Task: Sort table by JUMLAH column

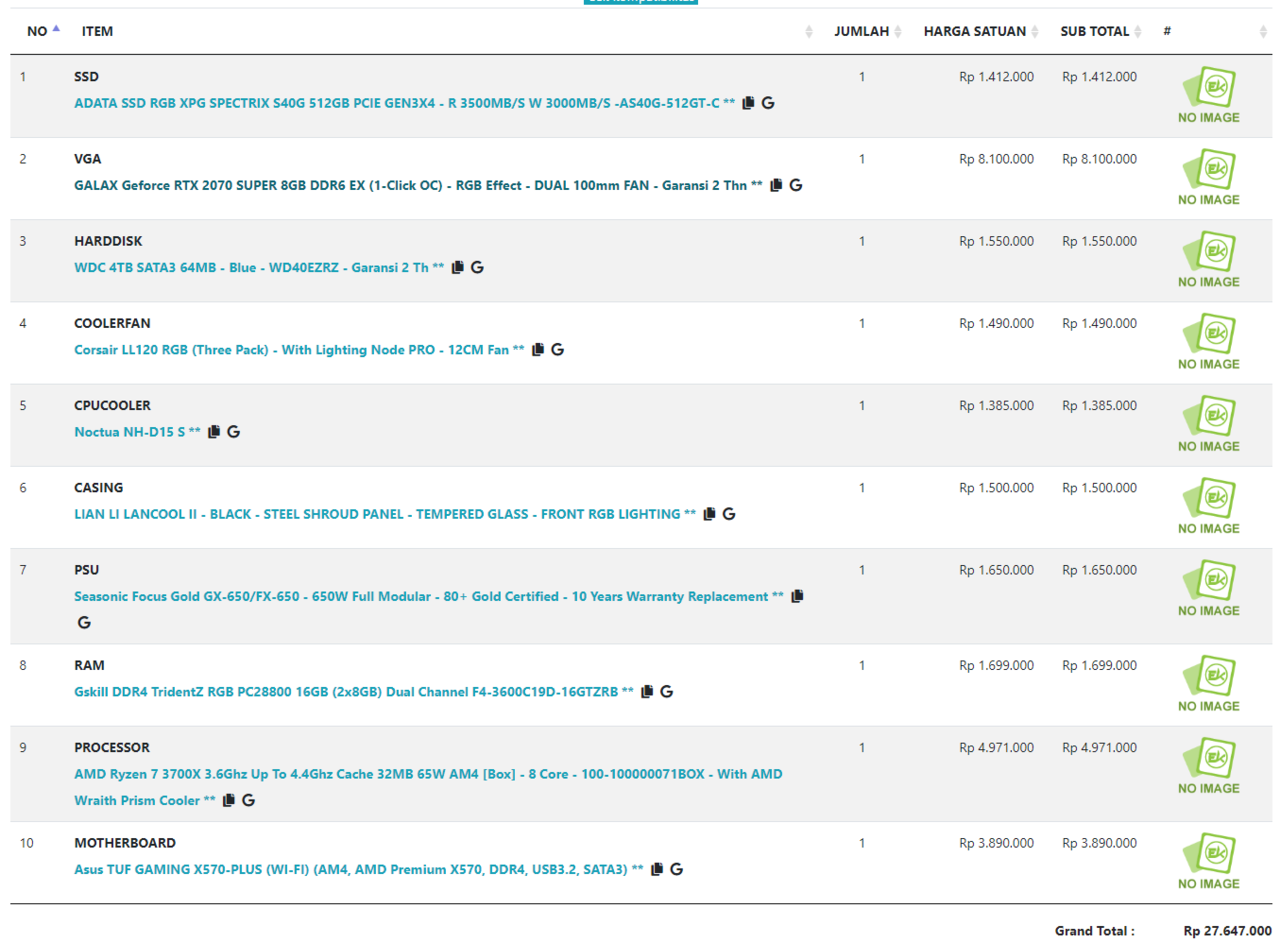Action: tap(863, 31)
